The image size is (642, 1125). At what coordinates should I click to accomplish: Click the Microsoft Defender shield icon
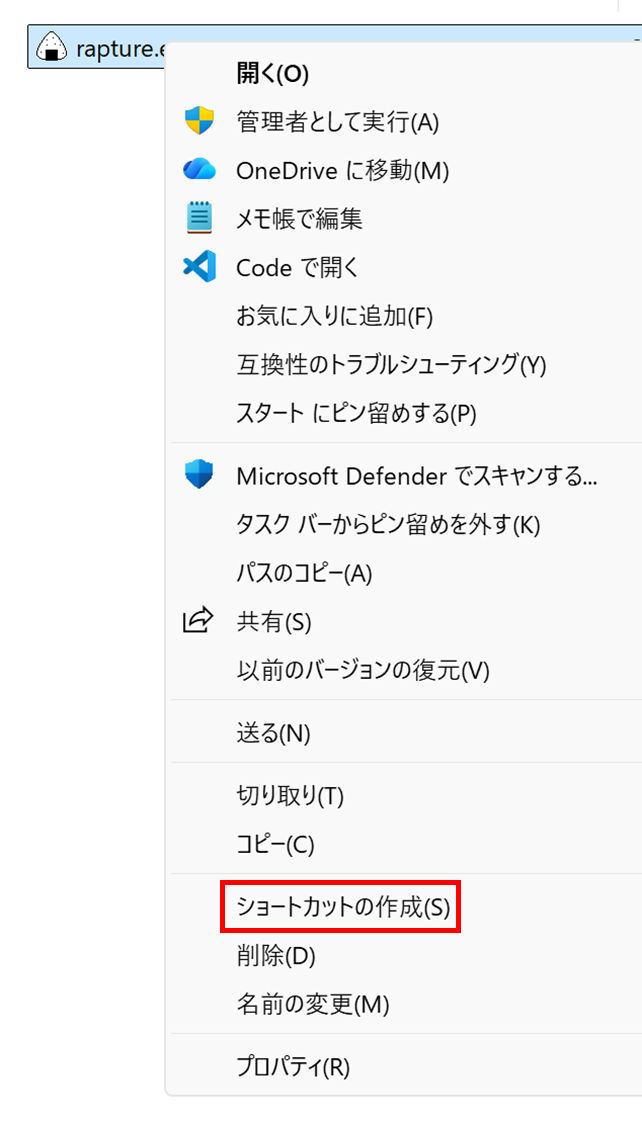point(199,475)
